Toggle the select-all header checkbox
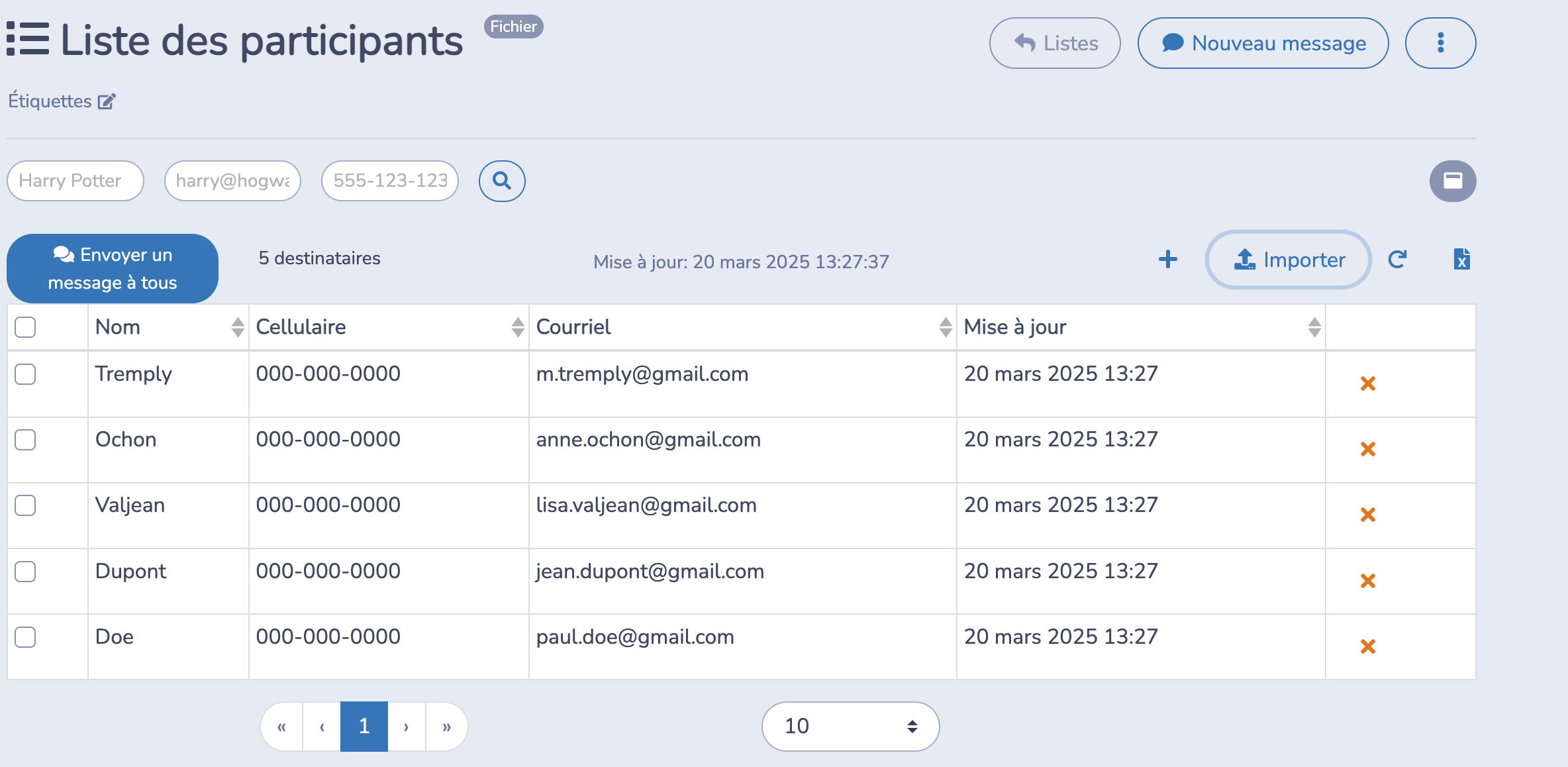The width and height of the screenshot is (1568, 767). (x=25, y=327)
